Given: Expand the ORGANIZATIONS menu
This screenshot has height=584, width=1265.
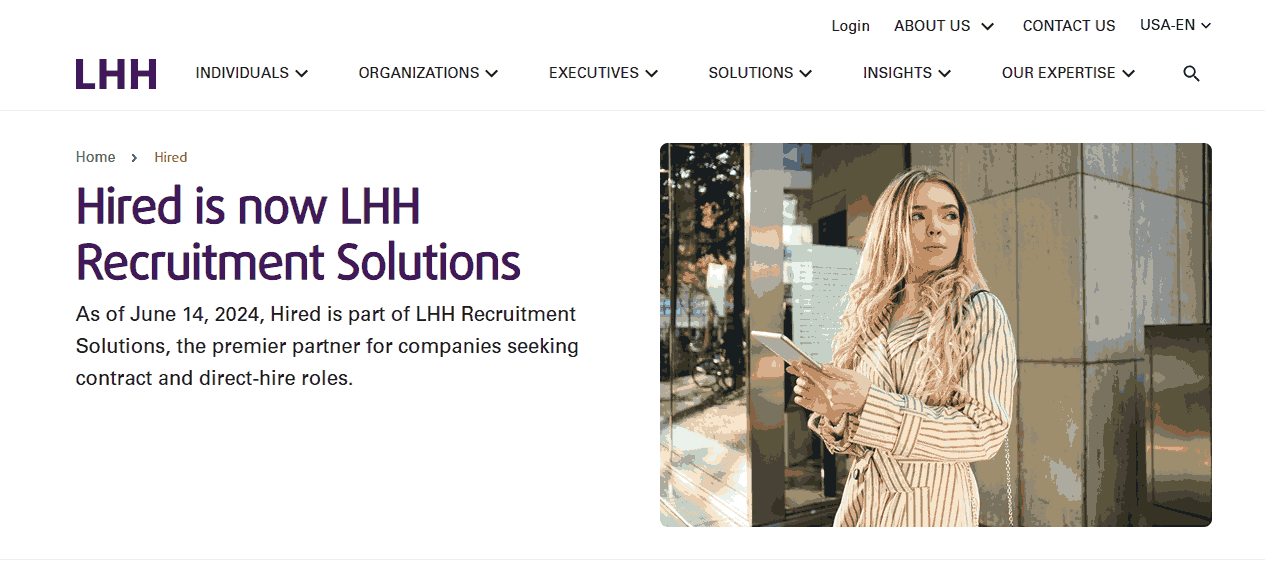Looking at the screenshot, I should [428, 73].
